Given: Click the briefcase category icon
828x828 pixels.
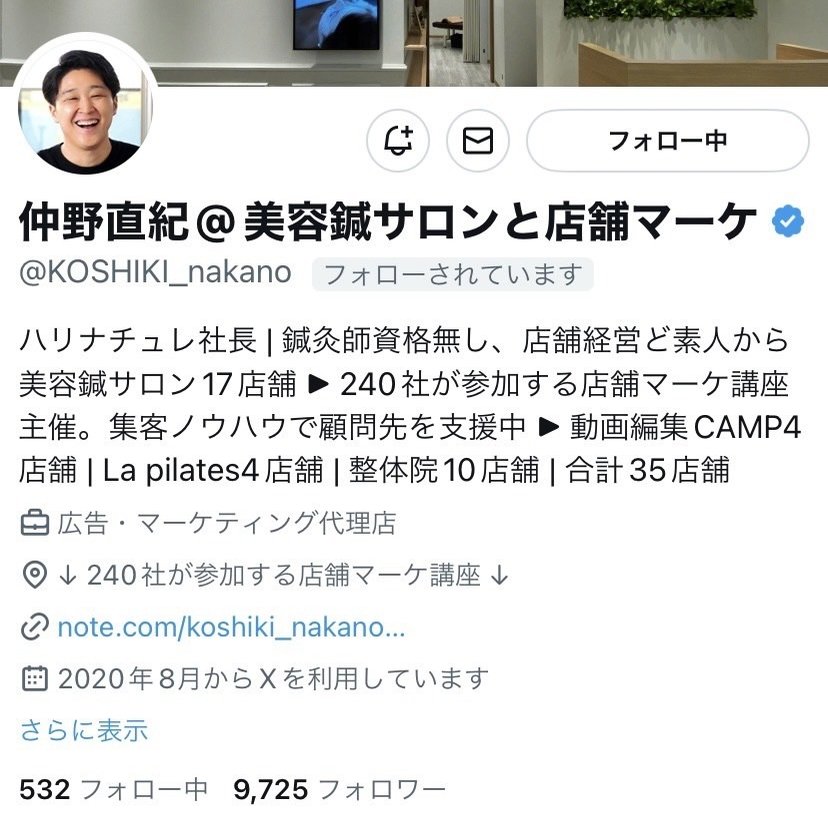Looking at the screenshot, I should [35, 523].
